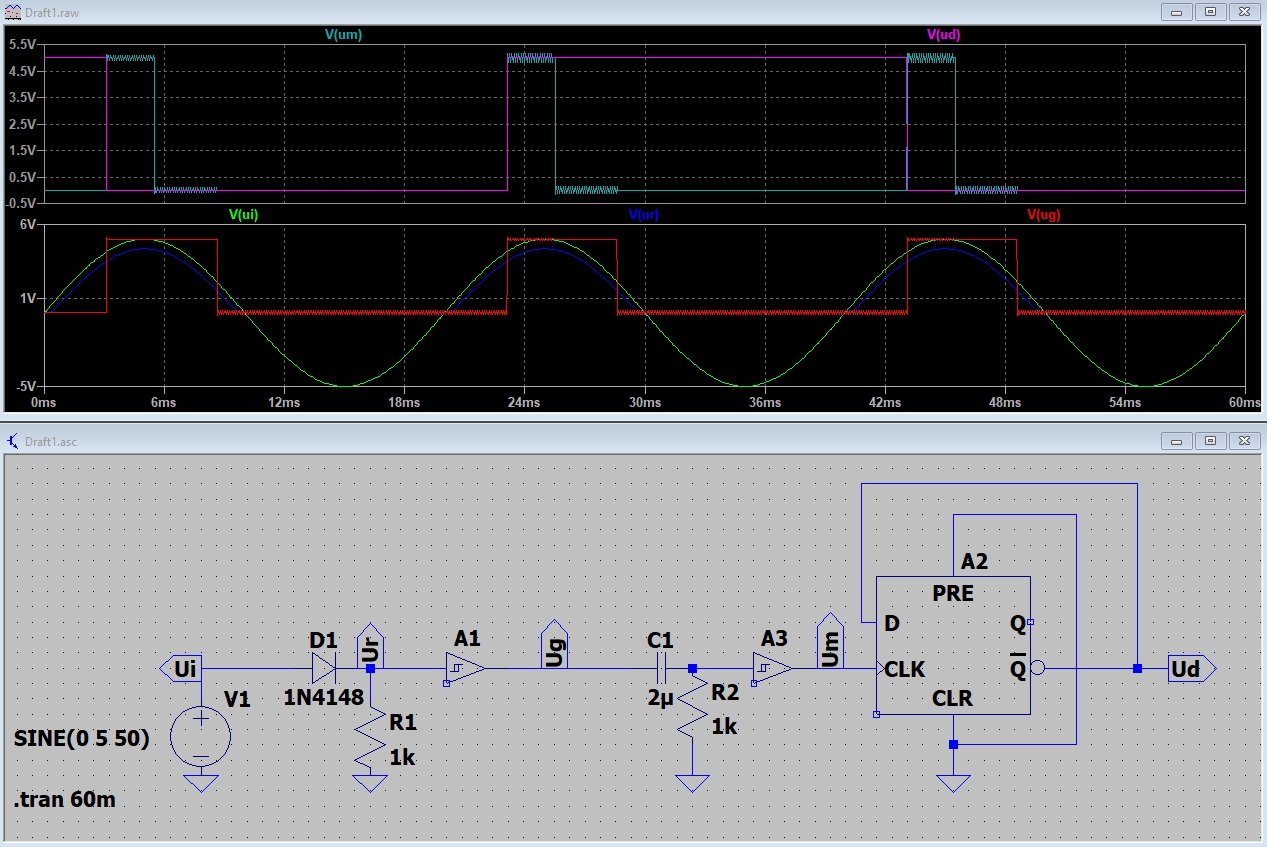The height and width of the screenshot is (847, 1267).
Task: Click the 6V lower-pane axis label
Action: click(30, 225)
